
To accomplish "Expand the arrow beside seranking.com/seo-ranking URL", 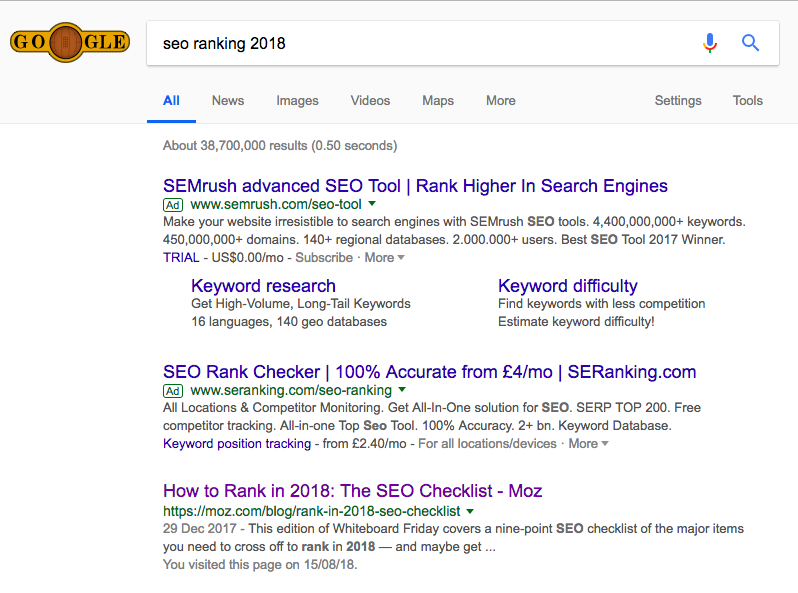I will pyautogui.click(x=402, y=390).
